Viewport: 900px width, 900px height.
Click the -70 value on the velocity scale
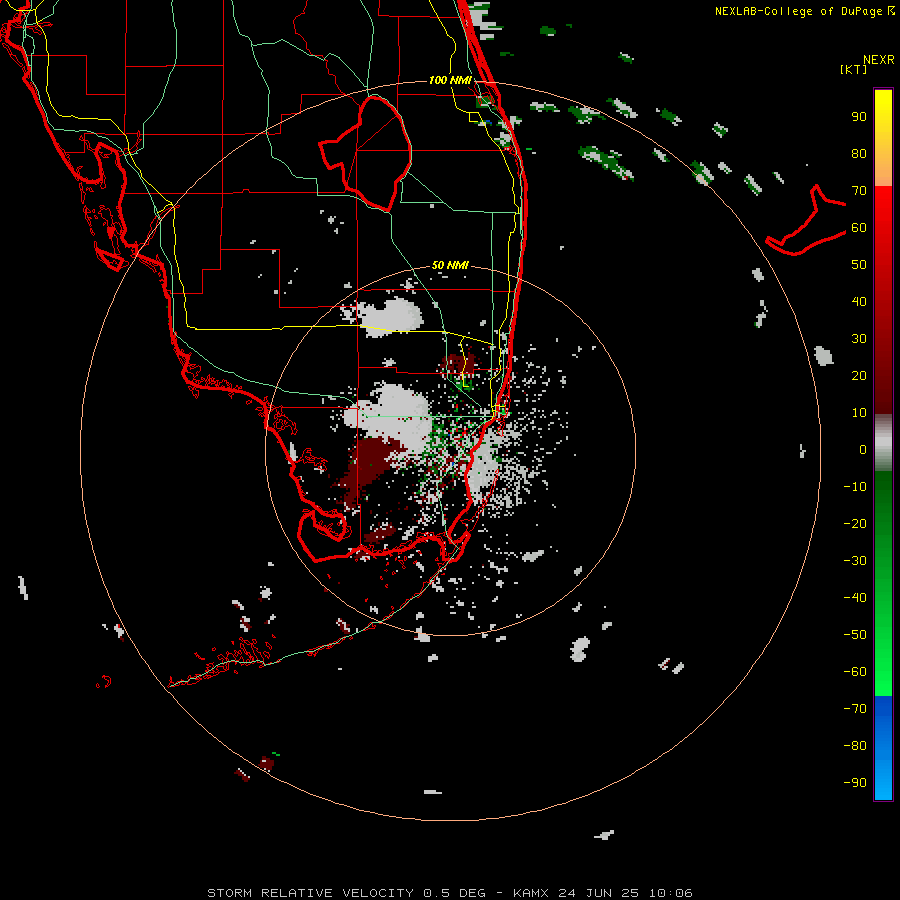tap(855, 709)
